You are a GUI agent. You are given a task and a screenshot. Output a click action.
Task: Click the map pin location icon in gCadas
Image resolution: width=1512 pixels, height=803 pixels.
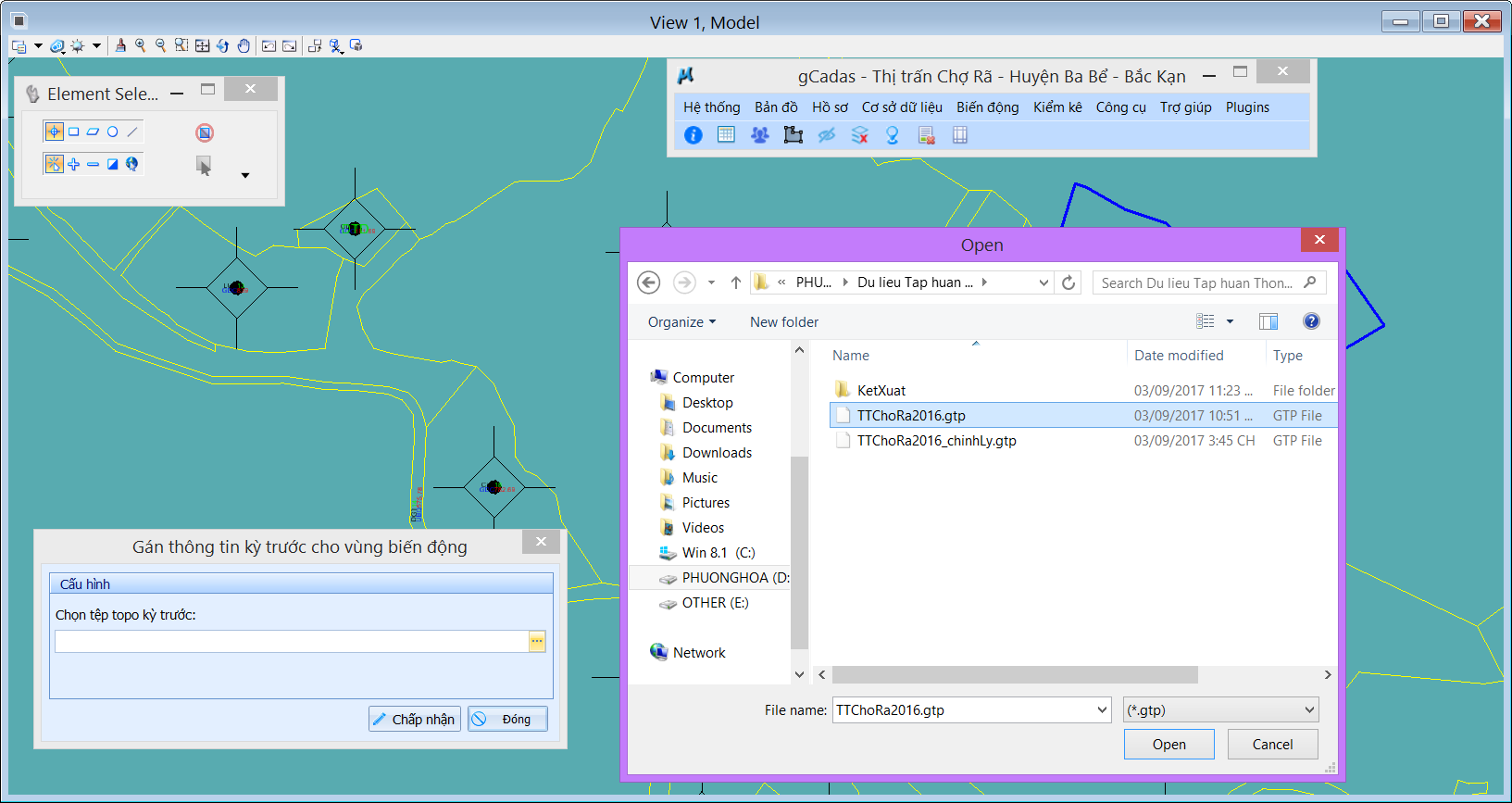point(893,135)
